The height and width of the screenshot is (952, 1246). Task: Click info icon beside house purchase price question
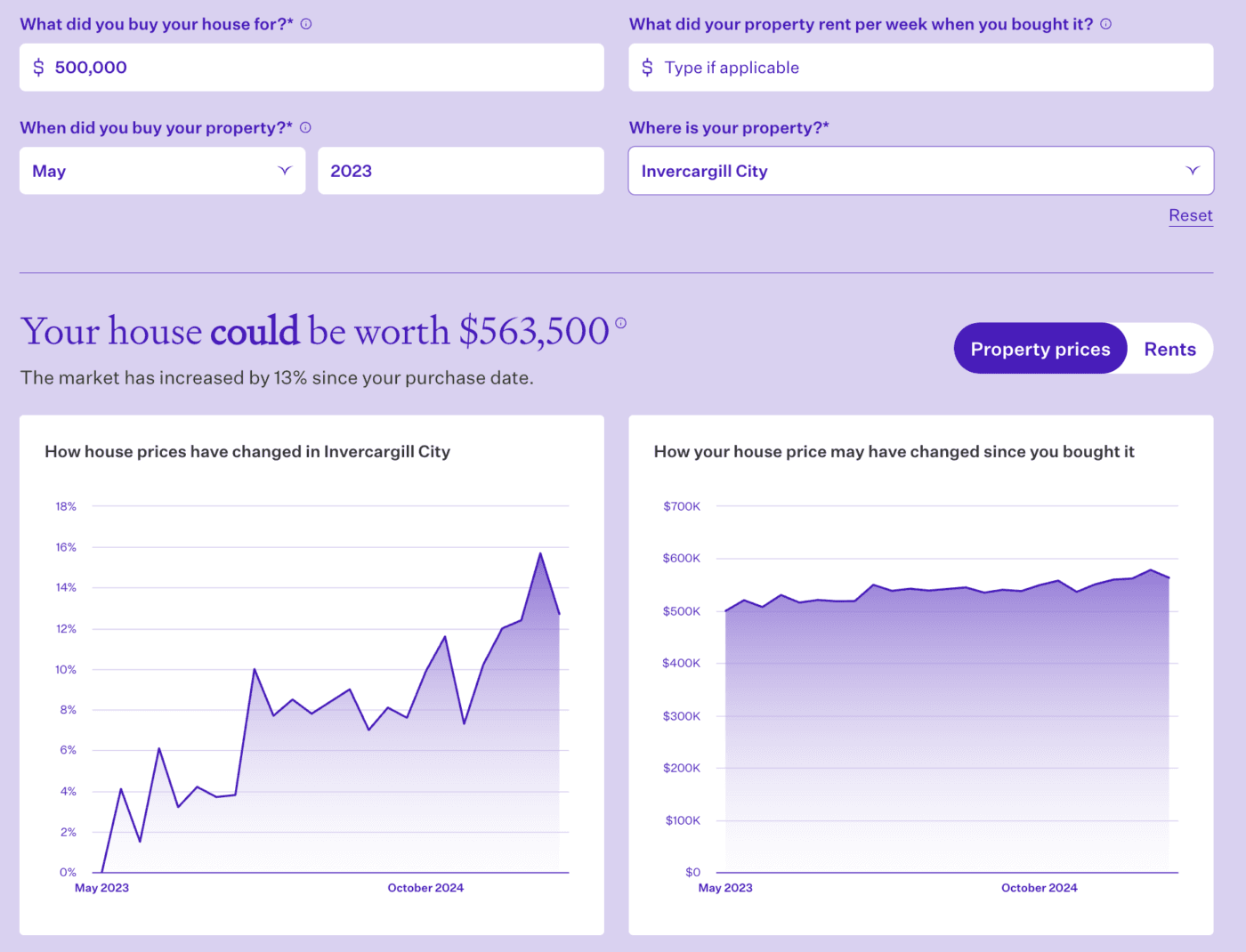[x=306, y=24]
